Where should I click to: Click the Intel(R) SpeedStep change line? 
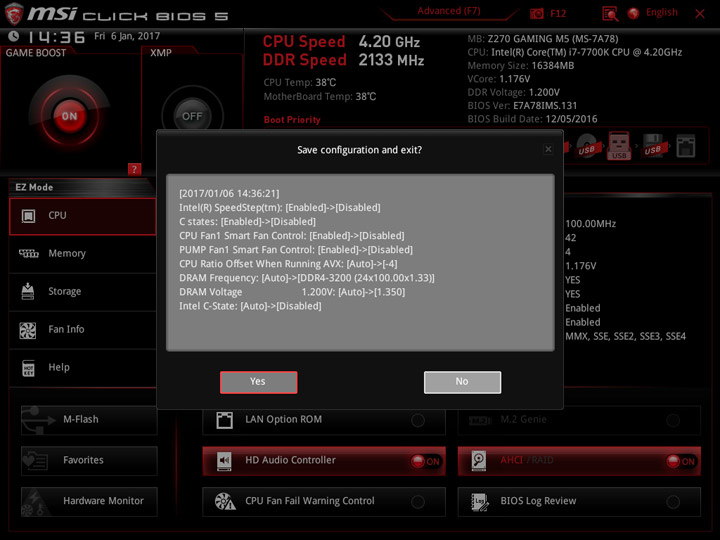pos(280,208)
